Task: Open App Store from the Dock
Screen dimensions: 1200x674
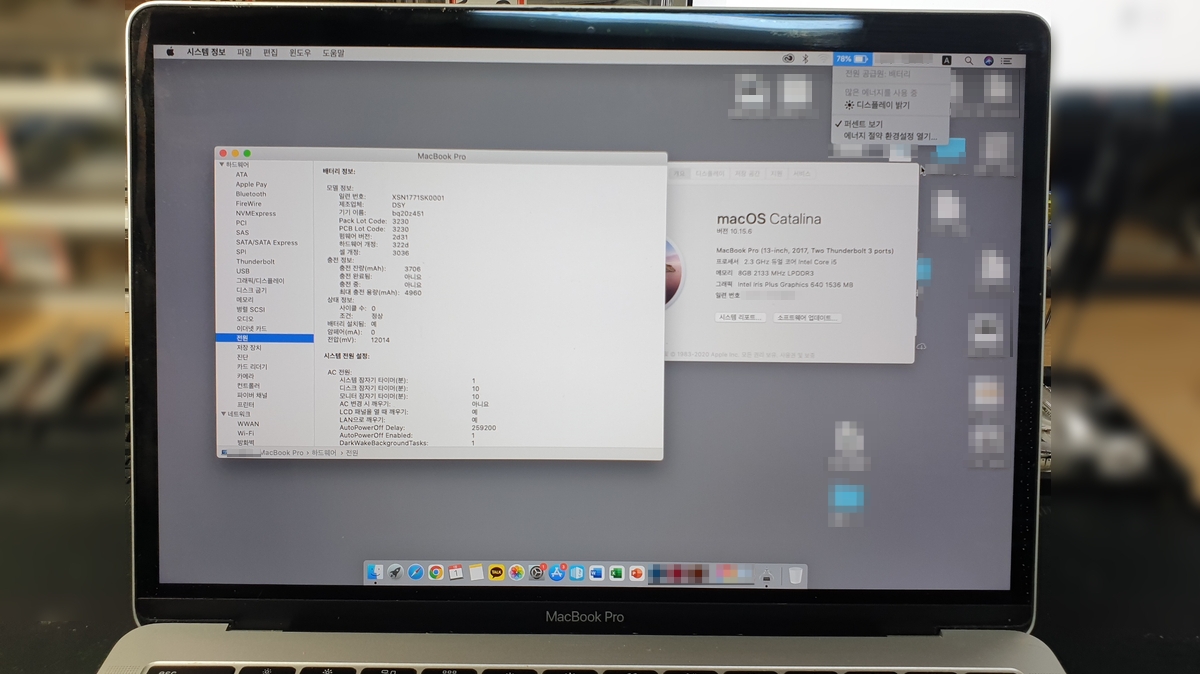Action: (x=558, y=573)
